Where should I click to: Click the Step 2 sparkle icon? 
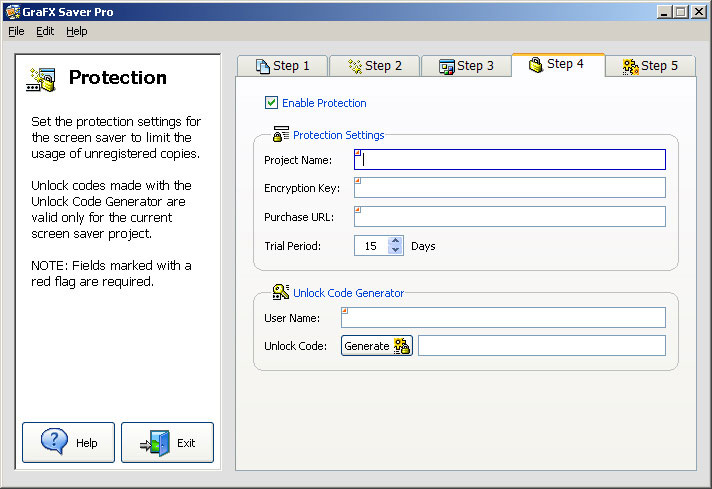click(355, 66)
